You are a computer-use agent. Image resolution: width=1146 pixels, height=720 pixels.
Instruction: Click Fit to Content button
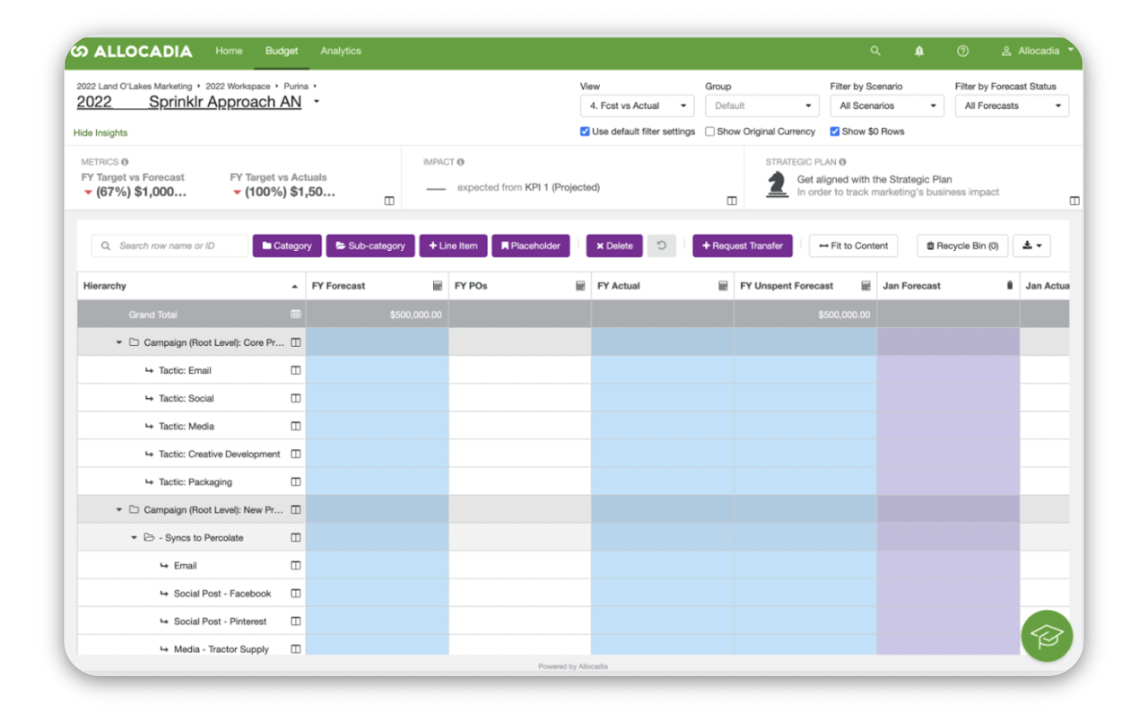(854, 246)
